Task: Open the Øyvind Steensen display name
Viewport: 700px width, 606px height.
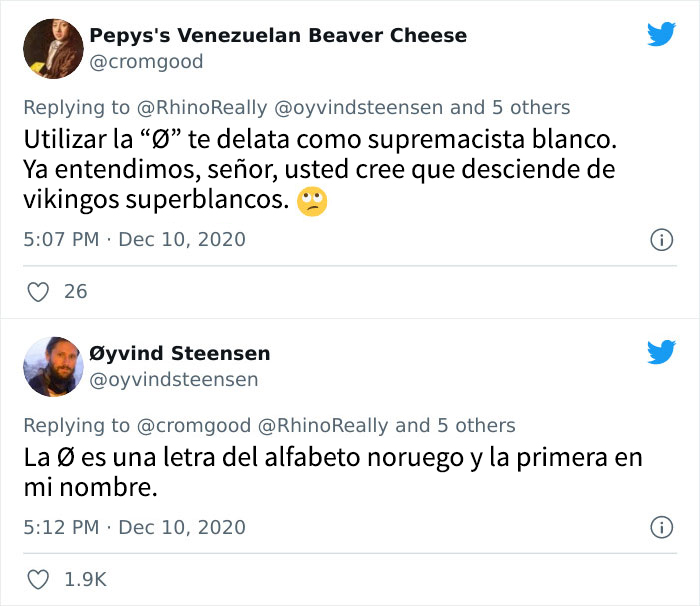Action: point(180,353)
